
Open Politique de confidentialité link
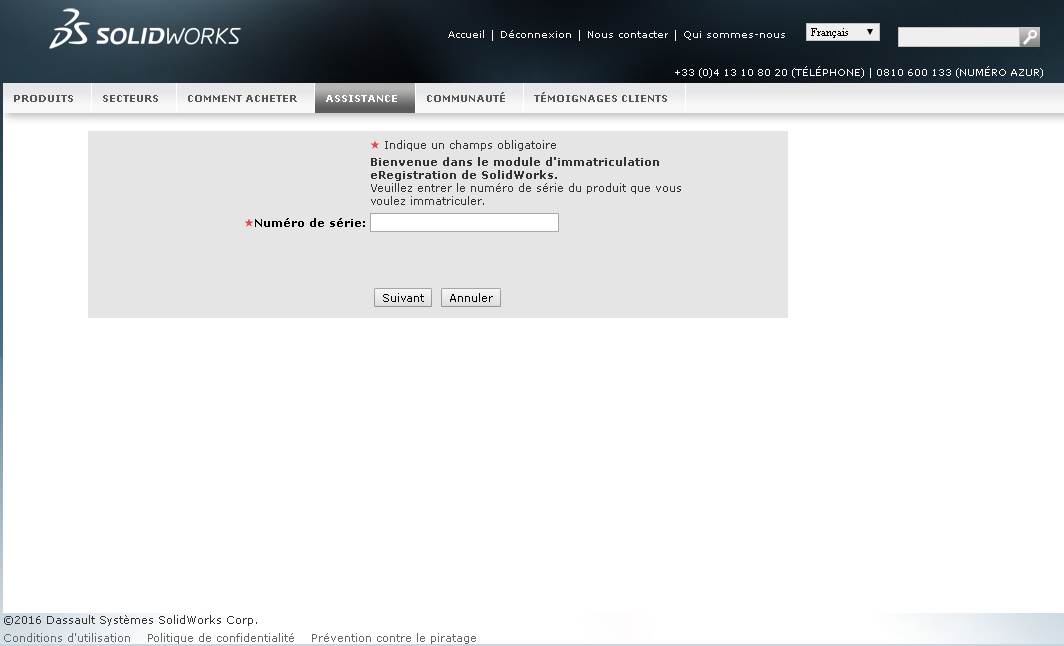click(x=220, y=638)
